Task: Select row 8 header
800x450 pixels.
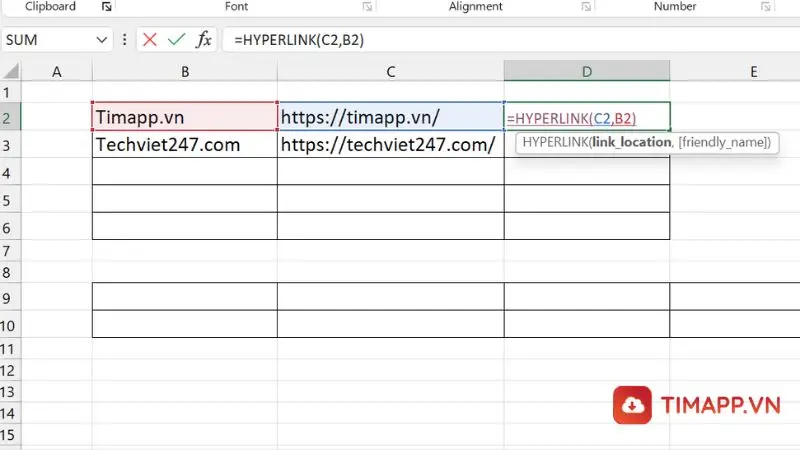Action: coord(10,272)
